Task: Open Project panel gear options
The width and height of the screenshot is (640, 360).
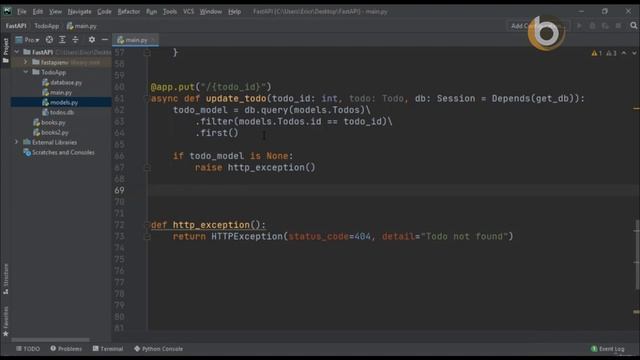Action: [91, 40]
